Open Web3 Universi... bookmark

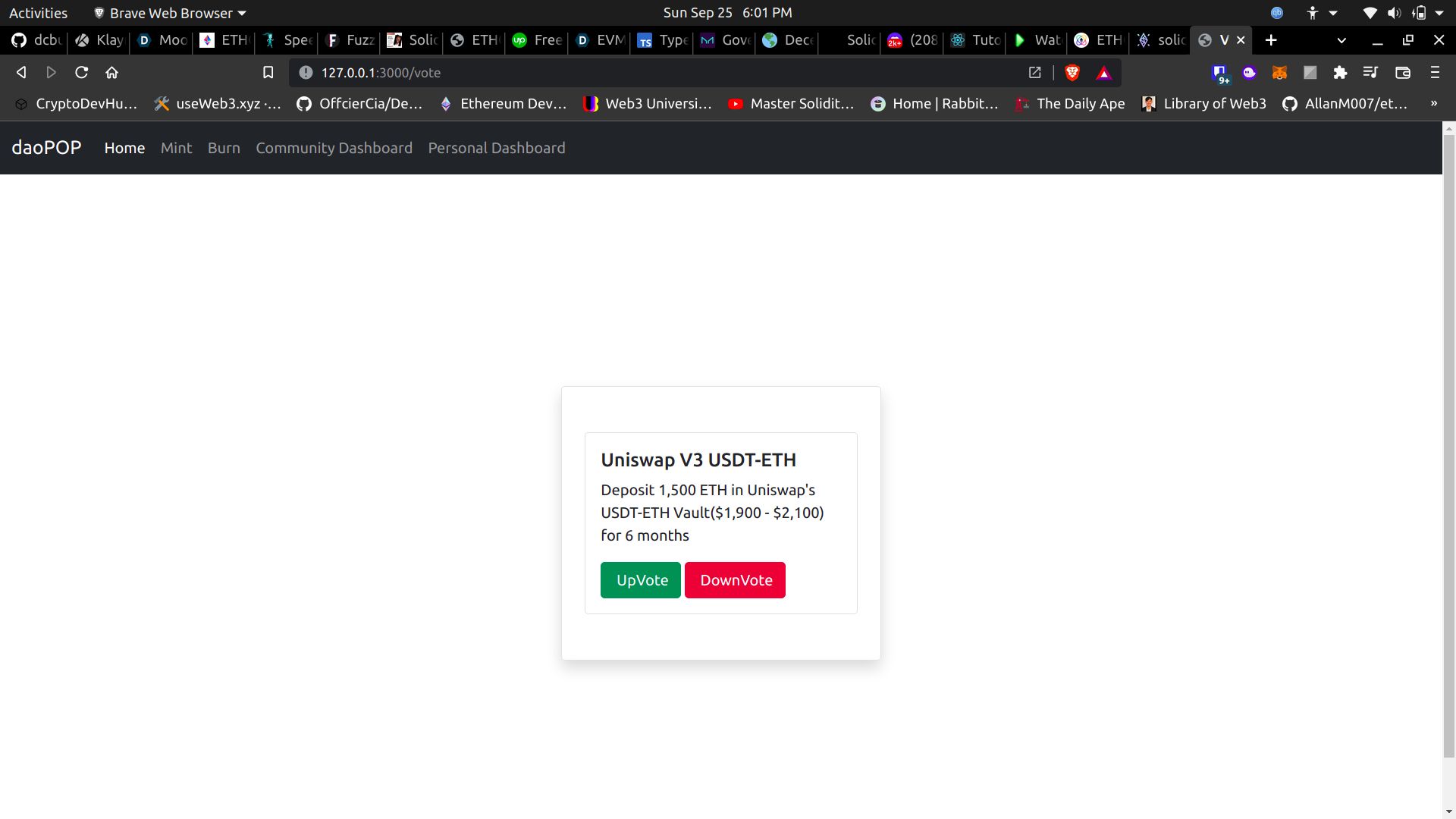(647, 104)
